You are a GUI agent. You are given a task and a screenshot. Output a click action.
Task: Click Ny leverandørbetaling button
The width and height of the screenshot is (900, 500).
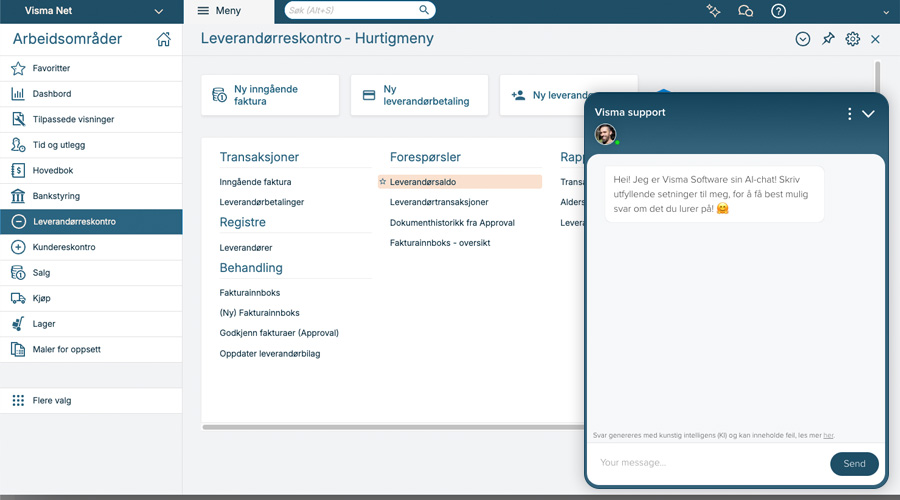[419, 95]
